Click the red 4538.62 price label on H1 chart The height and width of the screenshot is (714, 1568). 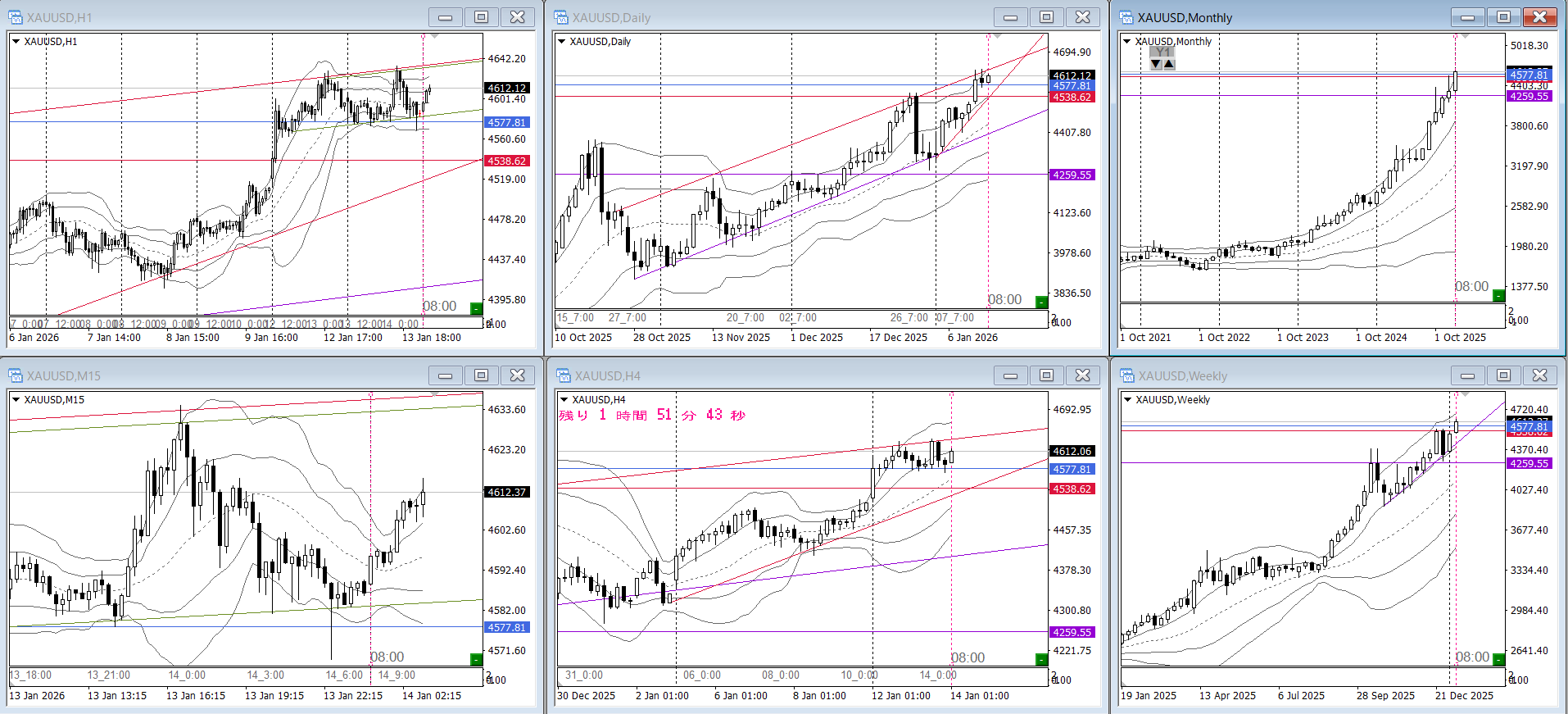click(507, 161)
